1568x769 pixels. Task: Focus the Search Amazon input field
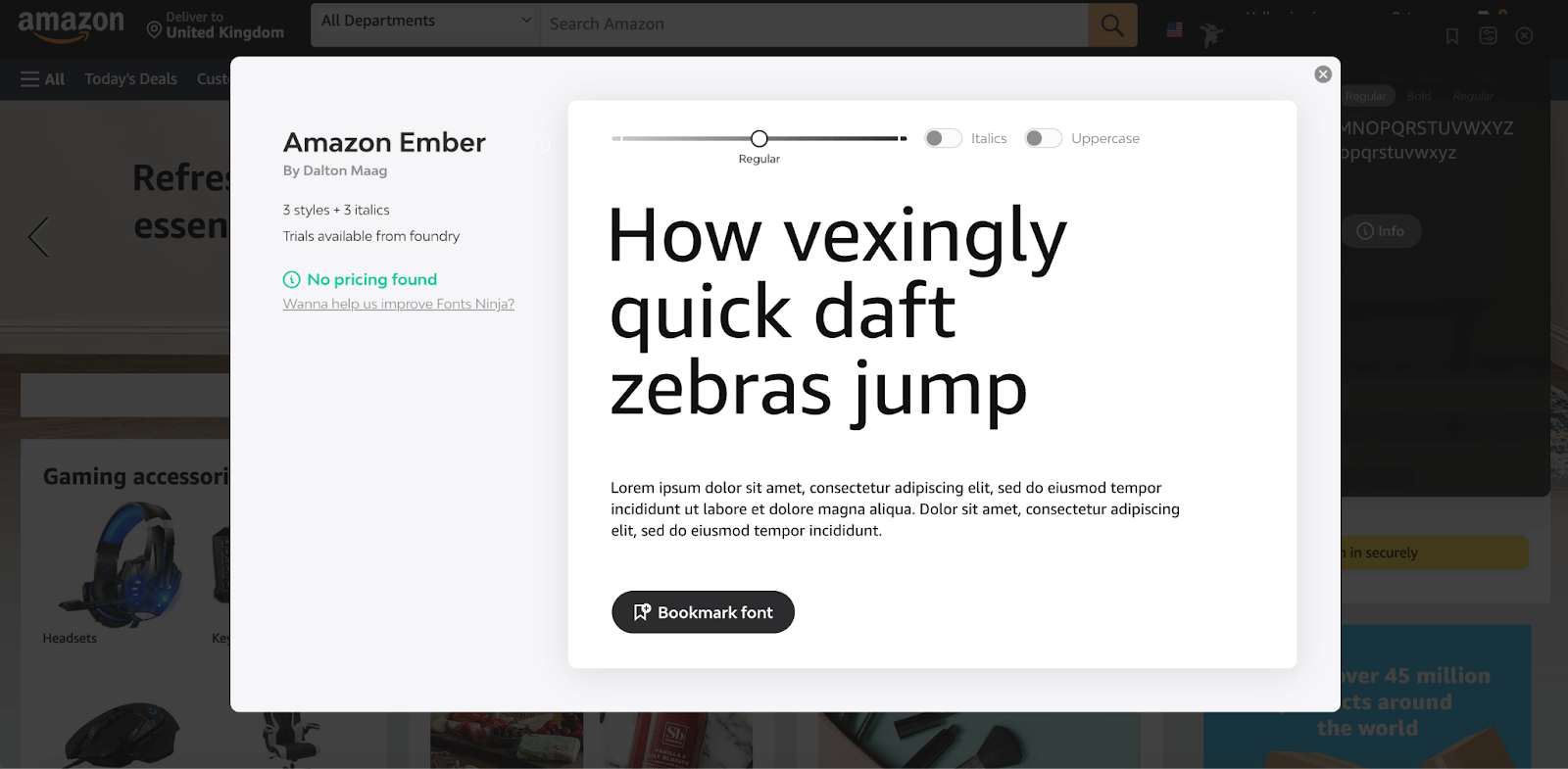814,24
